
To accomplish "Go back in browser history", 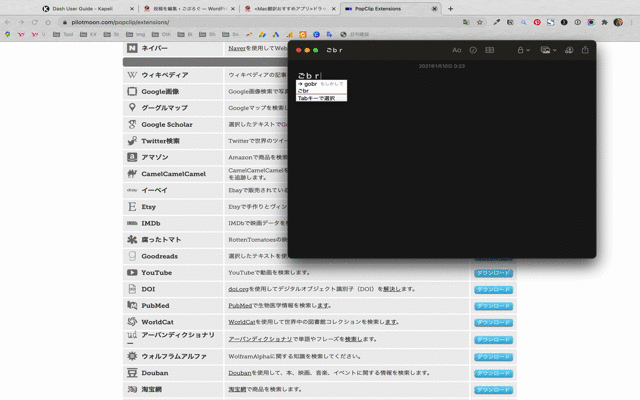I will (x=7, y=22).
